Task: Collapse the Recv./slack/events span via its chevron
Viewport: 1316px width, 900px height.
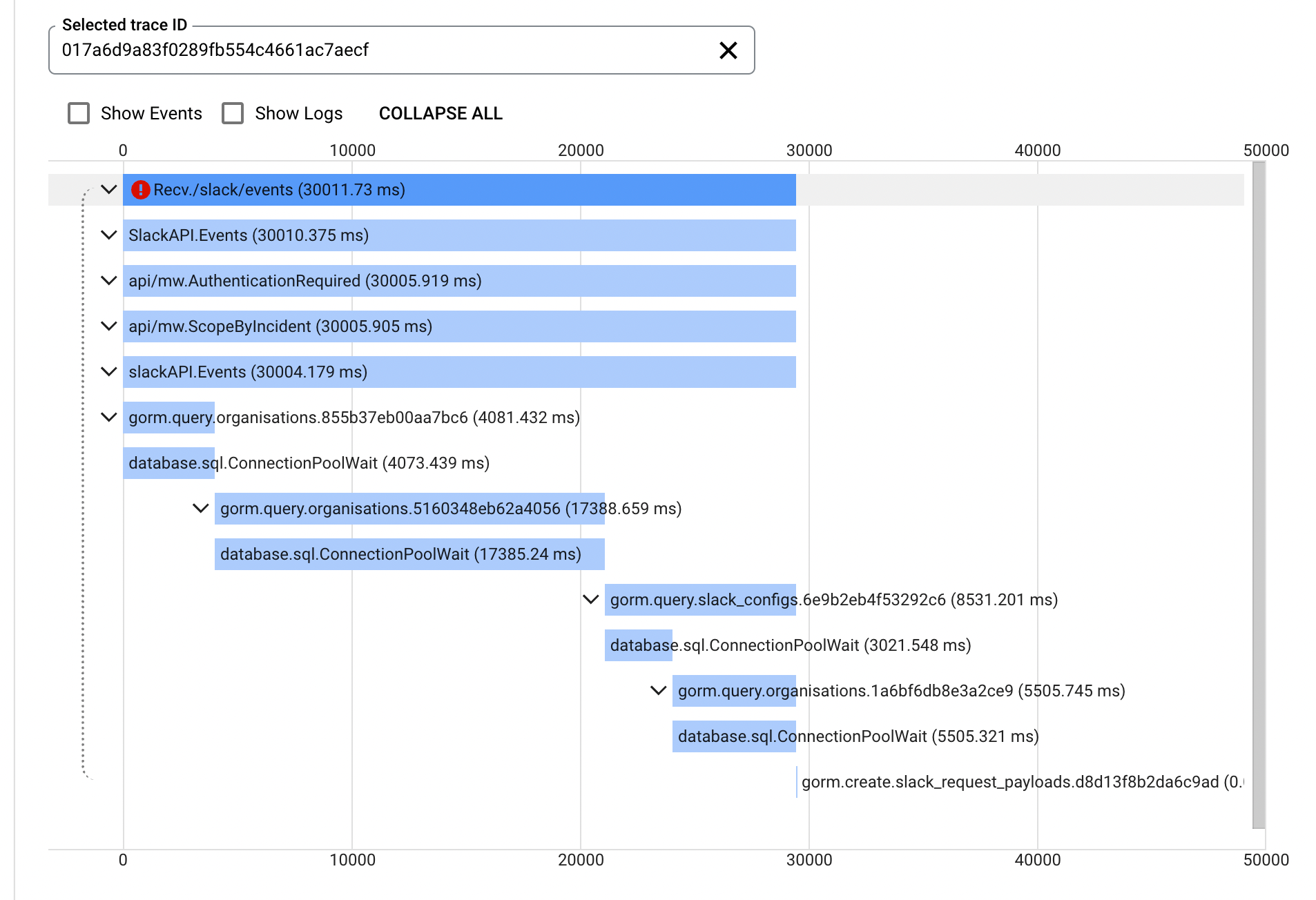Action: pyautogui.click(x=108, y=190)
